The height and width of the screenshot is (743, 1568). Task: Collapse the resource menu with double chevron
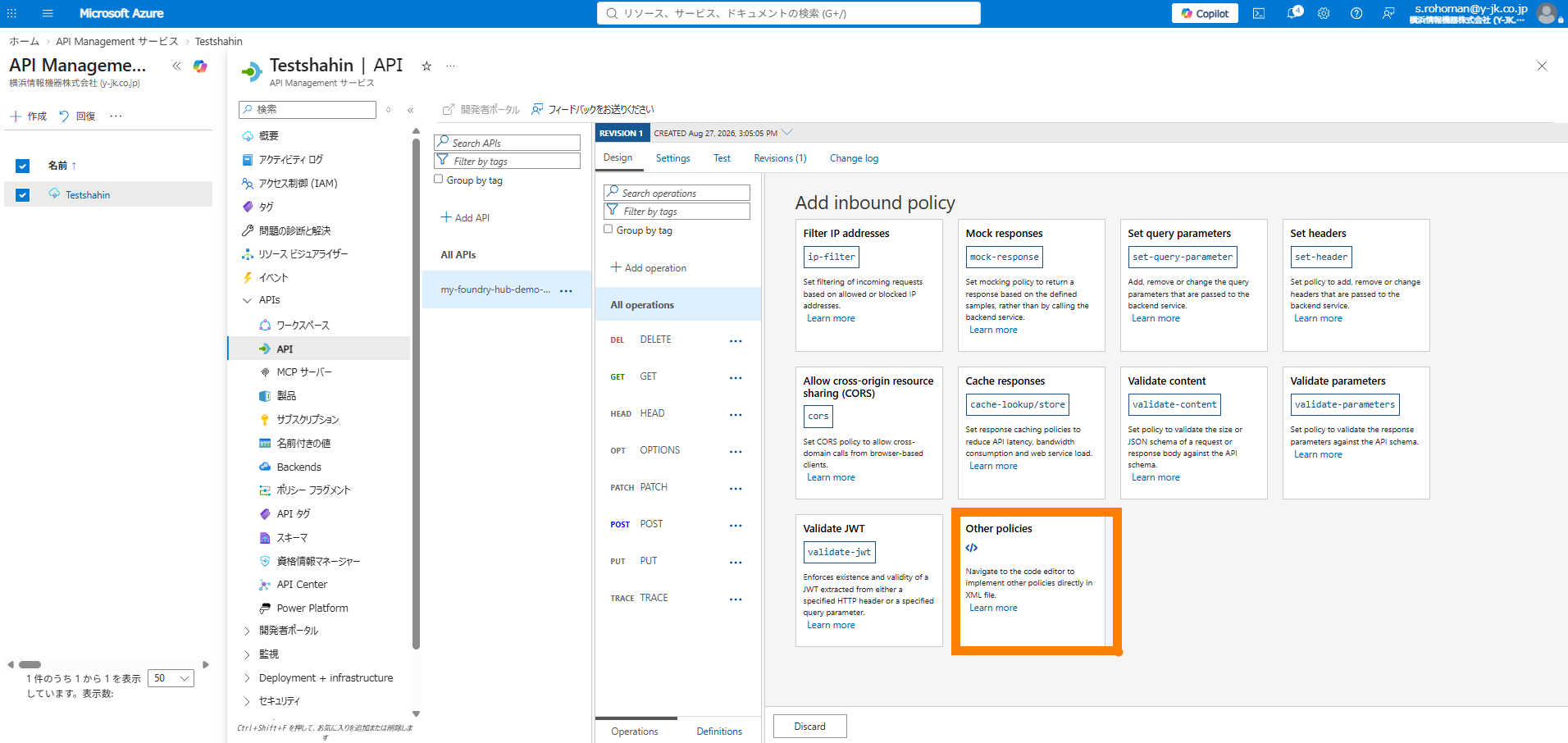[x=410, y=110]
